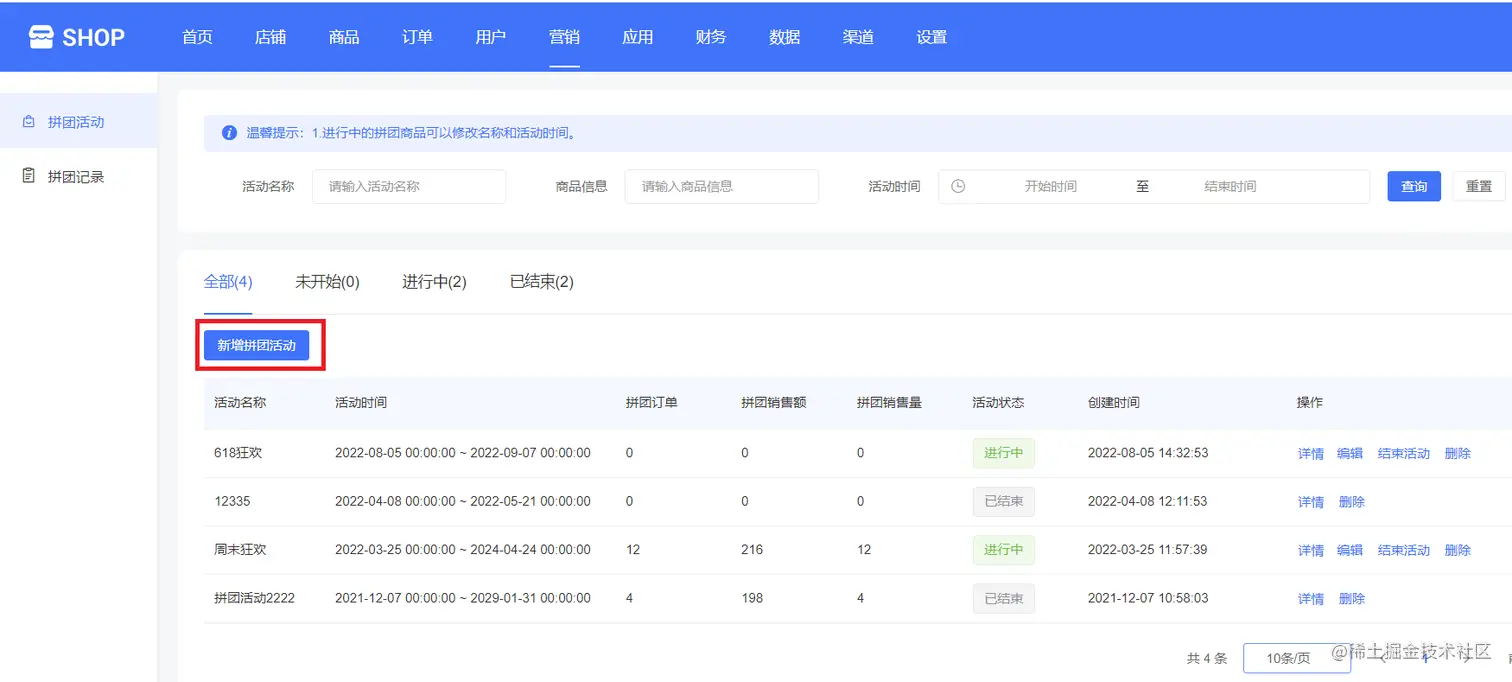Select 拼团活动 in the sidebar
The width and height of the screenshot is (1512, 682).
coord(78,121)
